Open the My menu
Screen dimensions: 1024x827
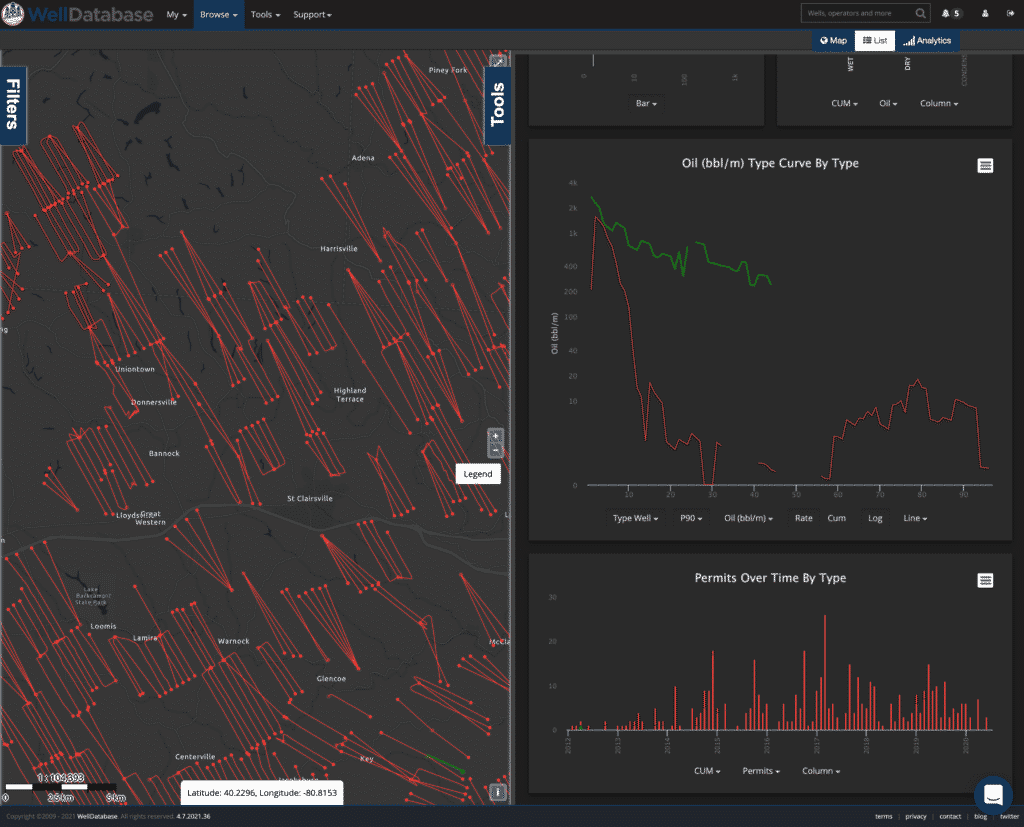tap(176, 14)
